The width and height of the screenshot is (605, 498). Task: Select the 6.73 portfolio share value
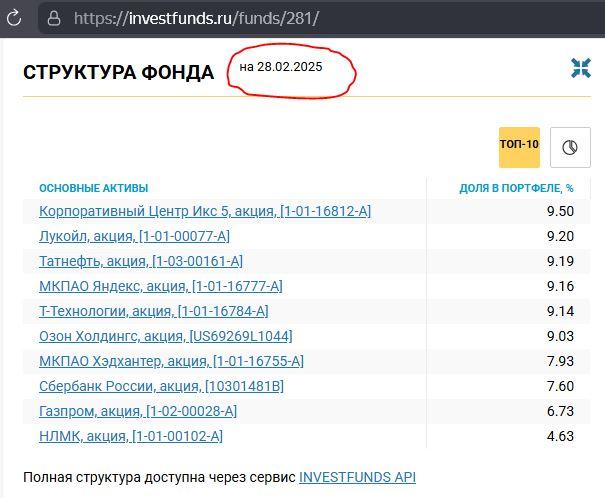(560, 411)
